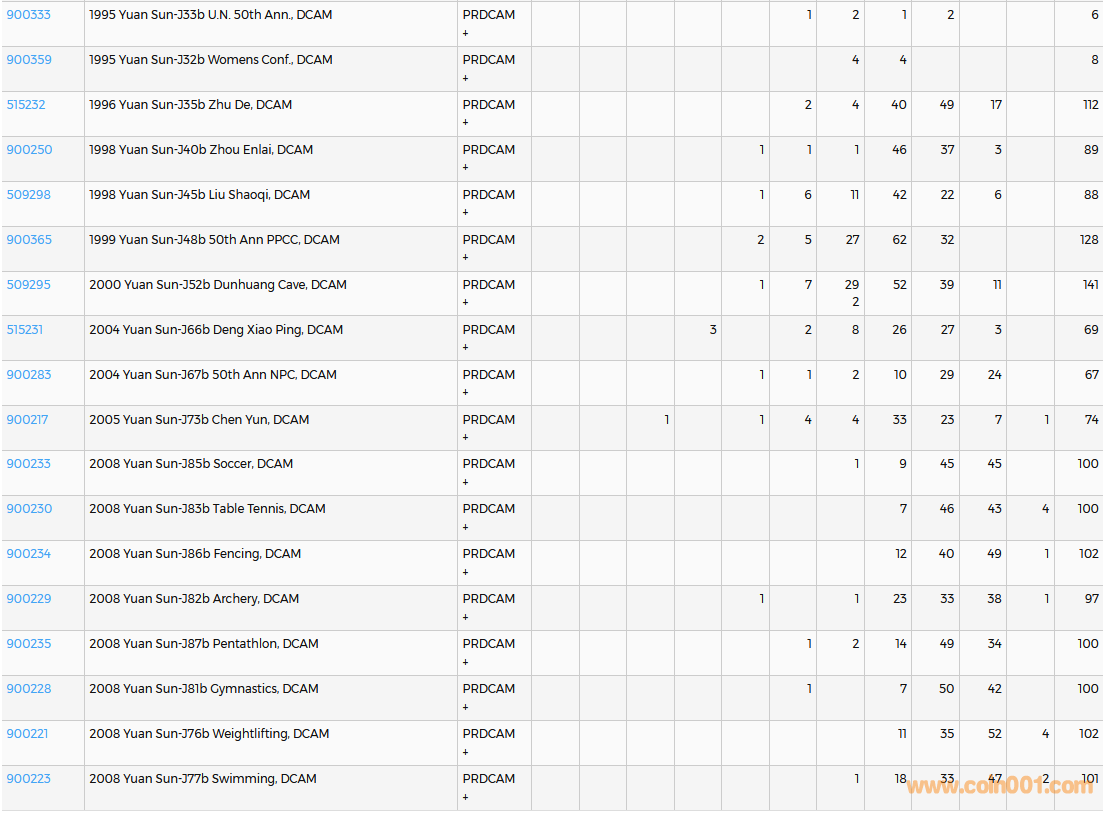Click the 515232 Zhu De coin link
This screenshot has width=1106, height=813.
25,105
